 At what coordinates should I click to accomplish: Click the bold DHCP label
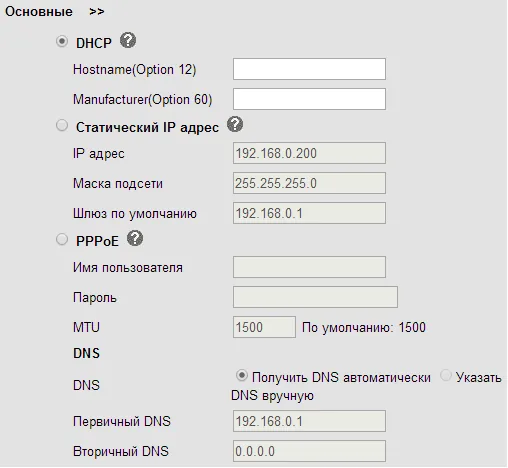pos(94,43)
